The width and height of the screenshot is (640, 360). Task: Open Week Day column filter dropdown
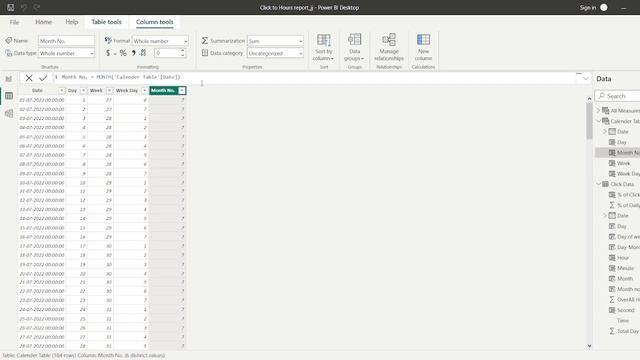coord(144,91)
